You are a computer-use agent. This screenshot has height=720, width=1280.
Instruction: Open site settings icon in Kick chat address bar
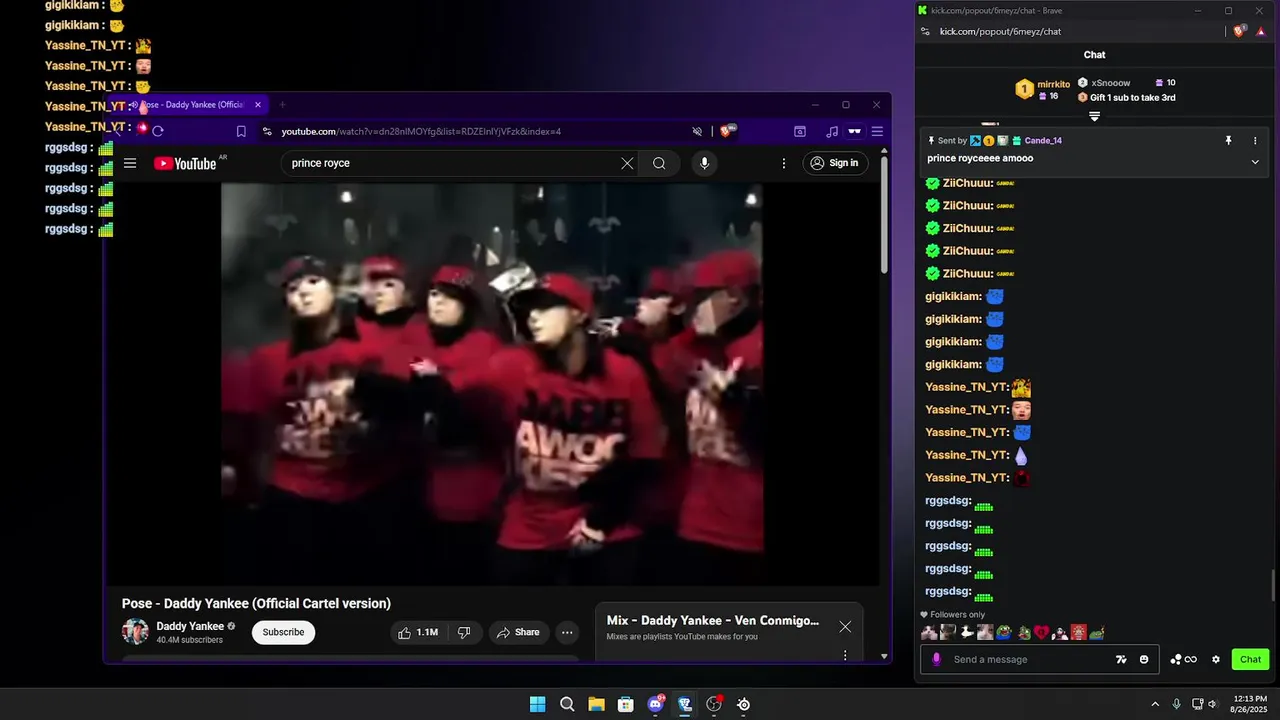pos(925,31)
